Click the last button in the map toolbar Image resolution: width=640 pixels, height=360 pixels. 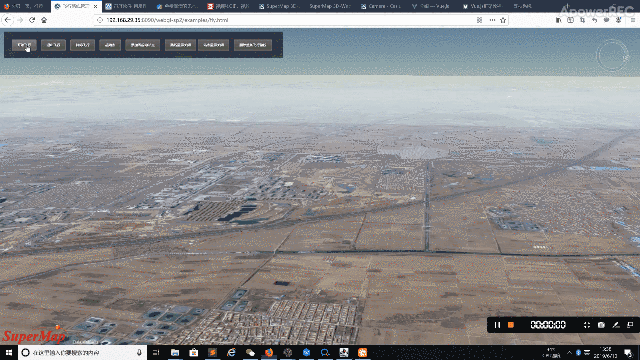[x=253, y=45]
